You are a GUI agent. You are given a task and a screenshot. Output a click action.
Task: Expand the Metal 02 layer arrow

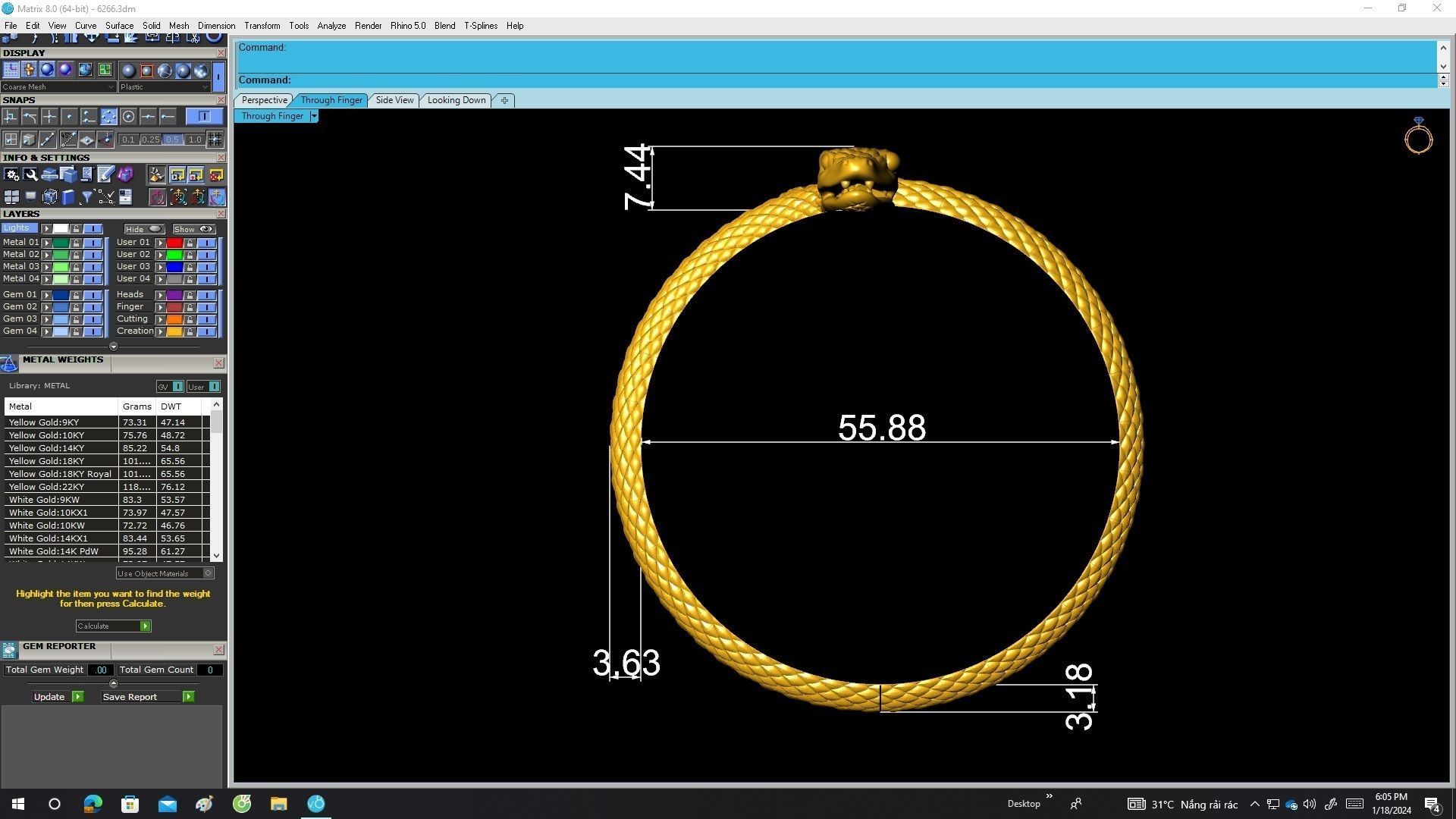46,255
